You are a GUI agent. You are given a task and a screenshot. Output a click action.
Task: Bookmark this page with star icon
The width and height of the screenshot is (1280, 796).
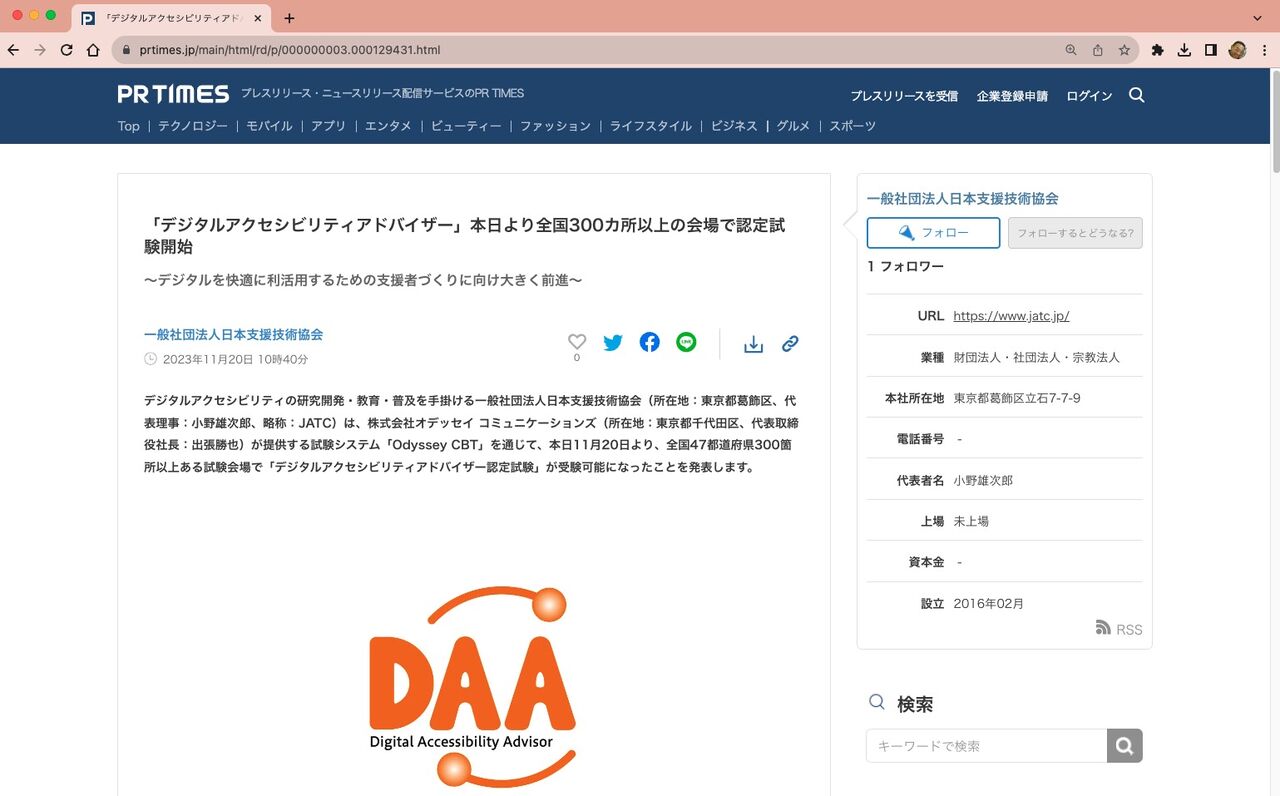pyautogui.click(x=1124, y=50)
